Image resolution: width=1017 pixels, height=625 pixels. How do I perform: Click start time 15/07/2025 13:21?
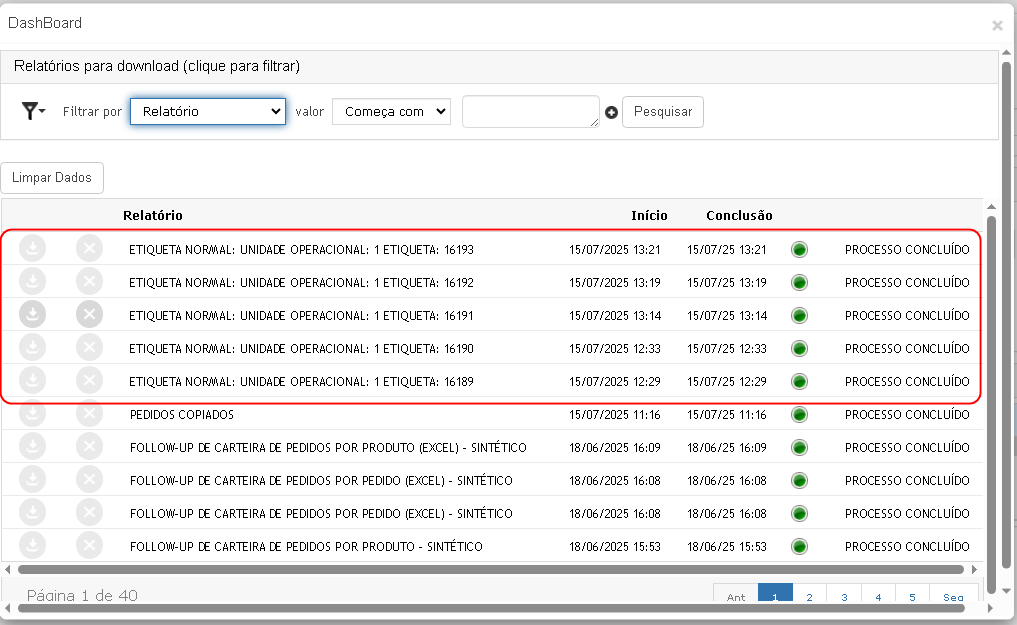(x=615, y=250)
